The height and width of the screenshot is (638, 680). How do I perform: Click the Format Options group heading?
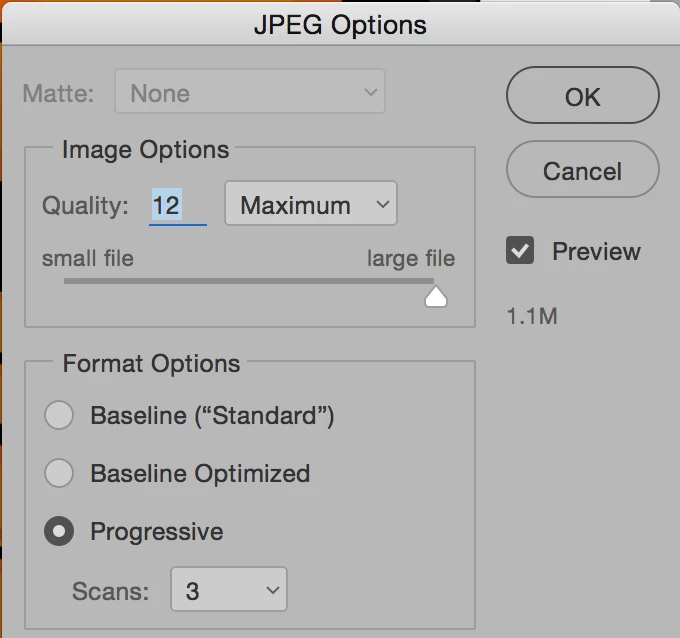[x=151, y=364]
